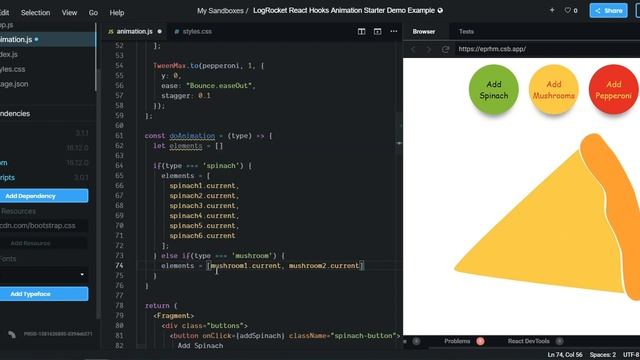Viewport: 640px width, 360px height.
Task: Click the react-scripts dependency entry
Action: 44,178
